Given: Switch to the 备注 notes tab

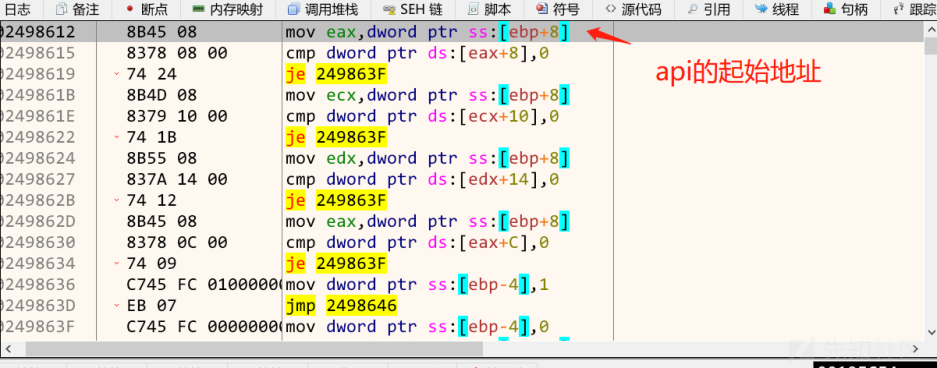Looking at the screenshot, I should pos(79,9).
